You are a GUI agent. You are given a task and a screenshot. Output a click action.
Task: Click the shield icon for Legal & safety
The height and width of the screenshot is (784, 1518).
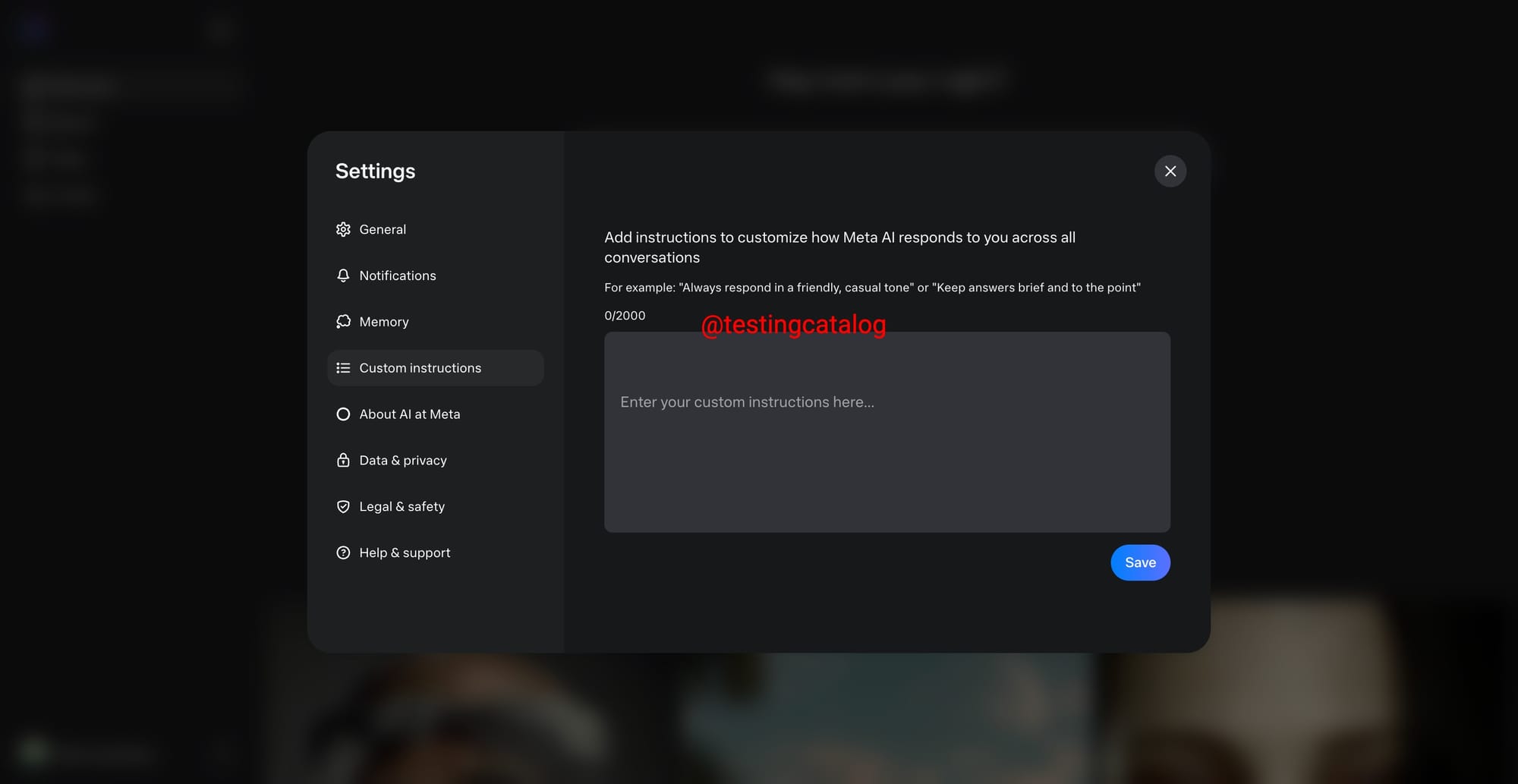pyautogui.click(x=343, y=507)
